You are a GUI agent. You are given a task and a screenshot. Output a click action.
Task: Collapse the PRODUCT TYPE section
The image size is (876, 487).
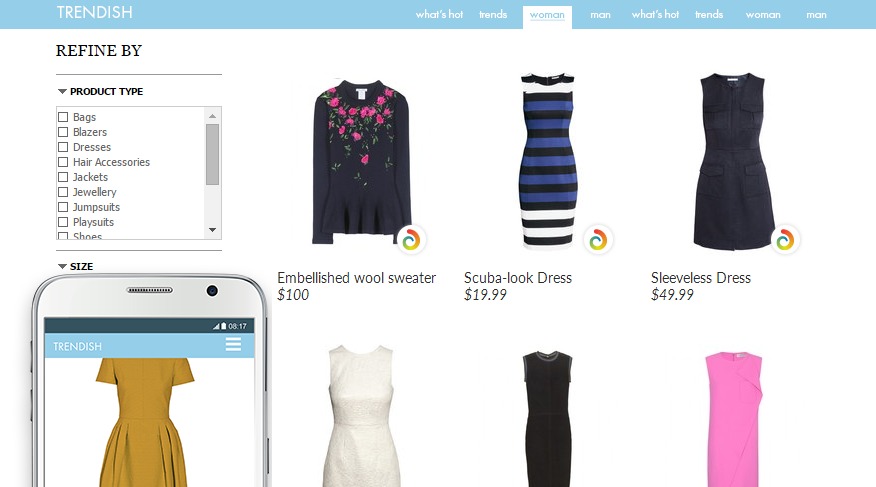pos(101,92)
